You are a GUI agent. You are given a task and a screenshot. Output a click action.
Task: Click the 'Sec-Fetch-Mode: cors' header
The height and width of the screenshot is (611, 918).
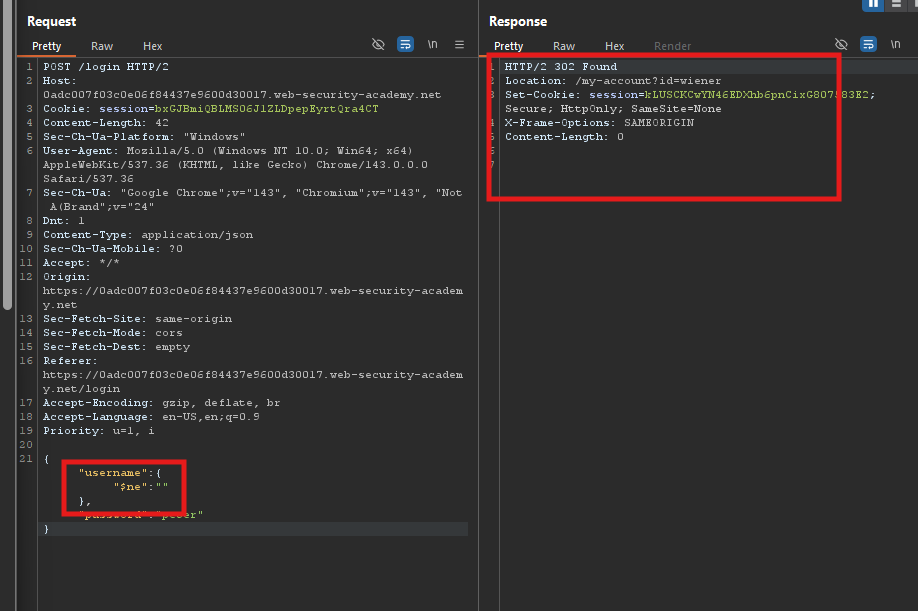click(x=113, y=333)
